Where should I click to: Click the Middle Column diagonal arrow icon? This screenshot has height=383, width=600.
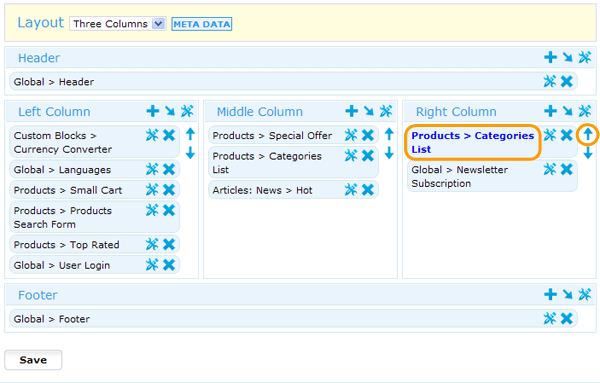(369, 111)
